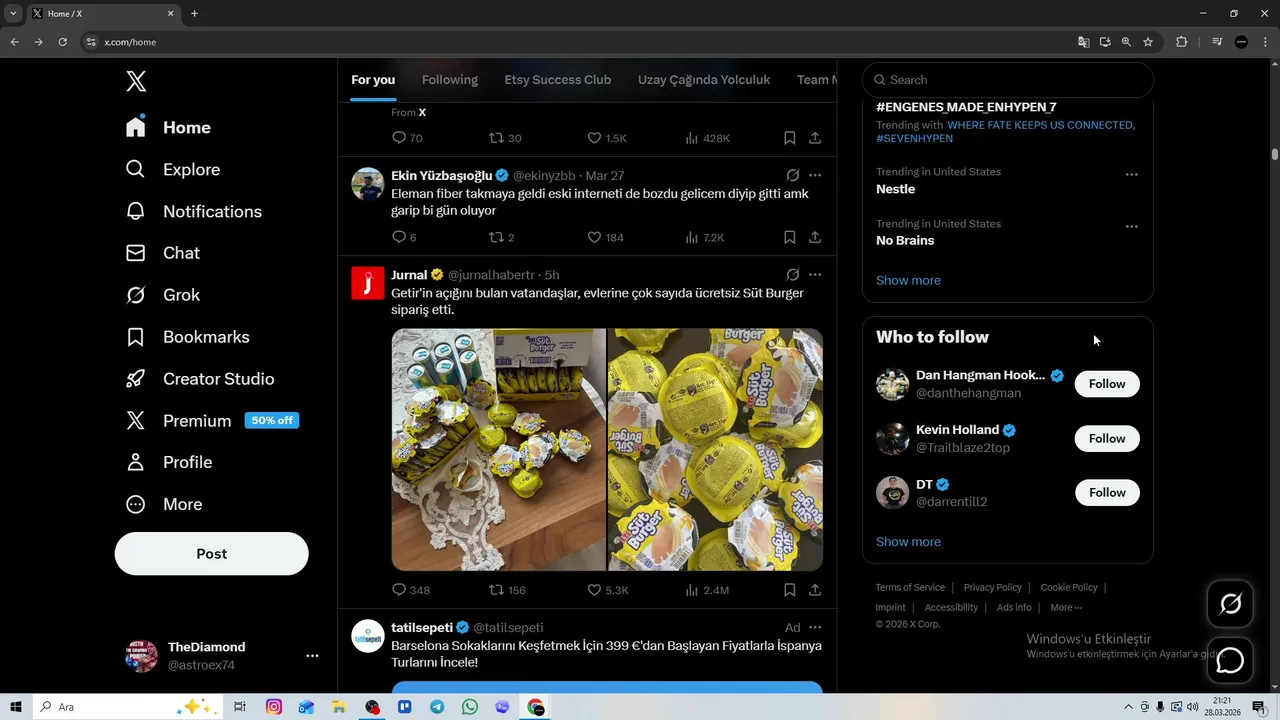The image size is (1280, 720).
Task: Switch to the Etsy Success Club tab
Action: pos(557,80)
